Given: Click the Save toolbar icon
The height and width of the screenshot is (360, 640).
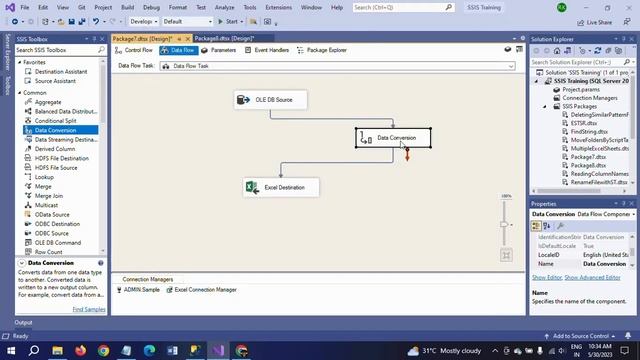Looking at the screenshot, I should (x=71, y=22).
